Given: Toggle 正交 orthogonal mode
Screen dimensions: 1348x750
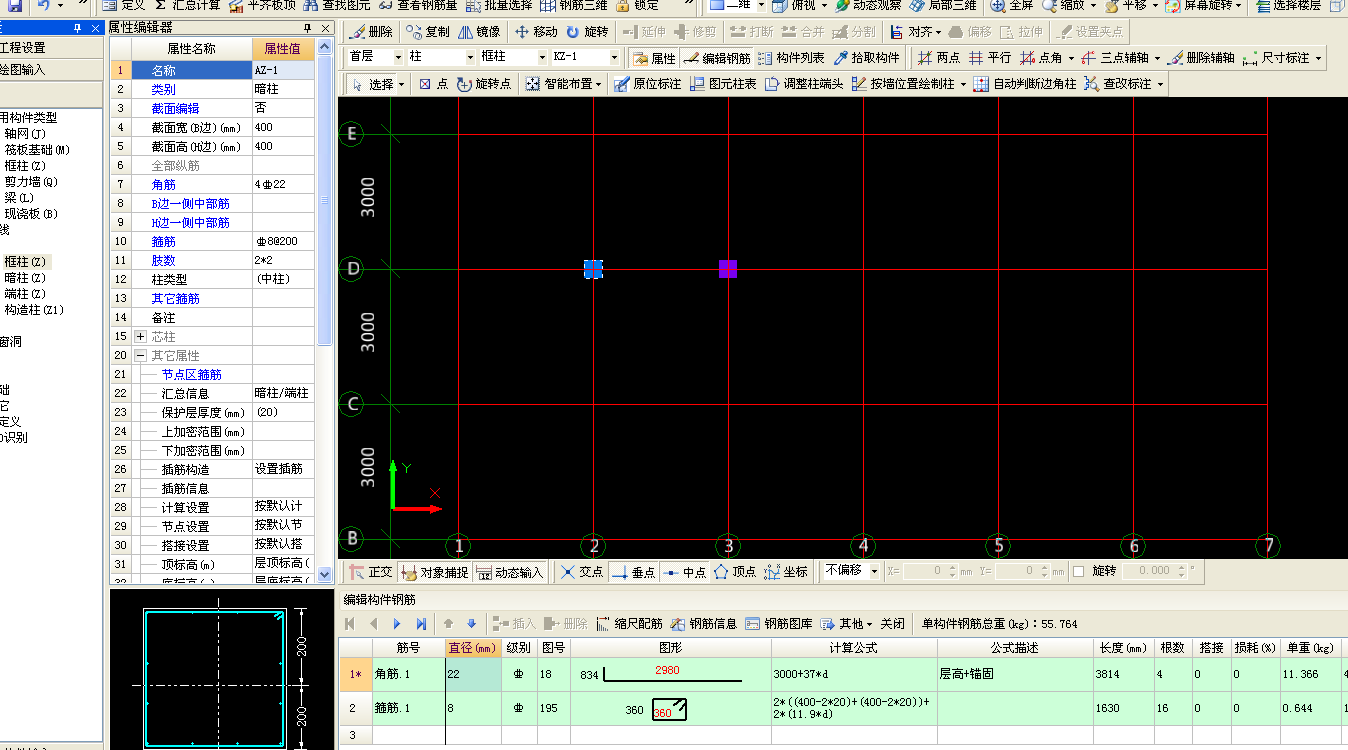Looking at the screenshot, I should [x=370, y=572].
